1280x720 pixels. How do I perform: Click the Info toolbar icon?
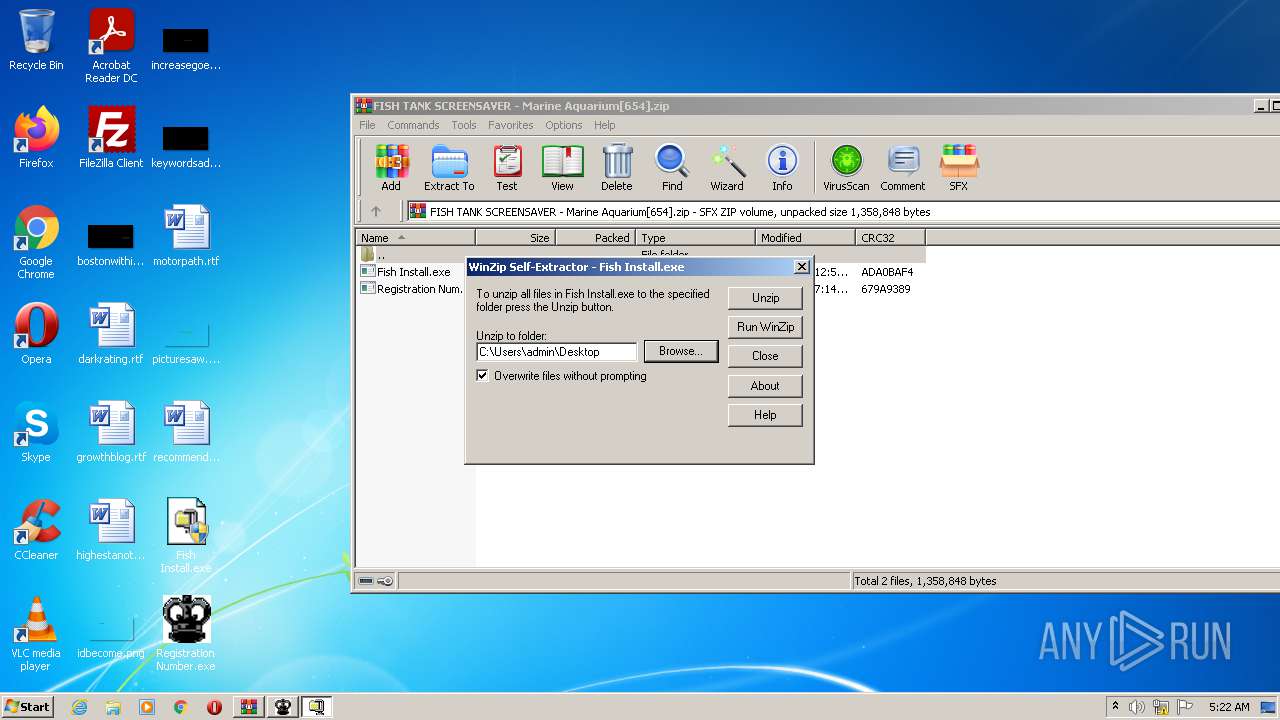tap(782, 167)
